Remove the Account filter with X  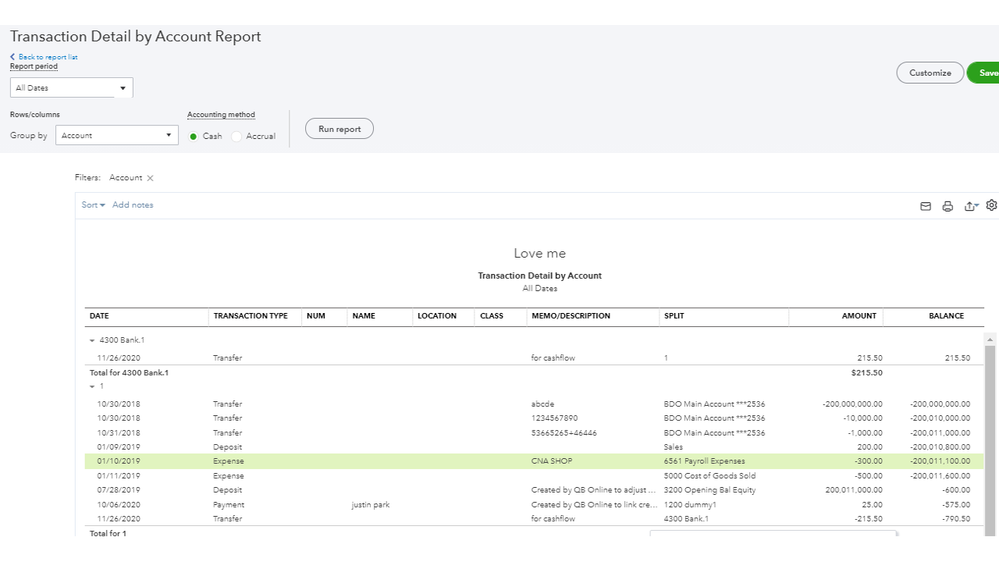150,178
